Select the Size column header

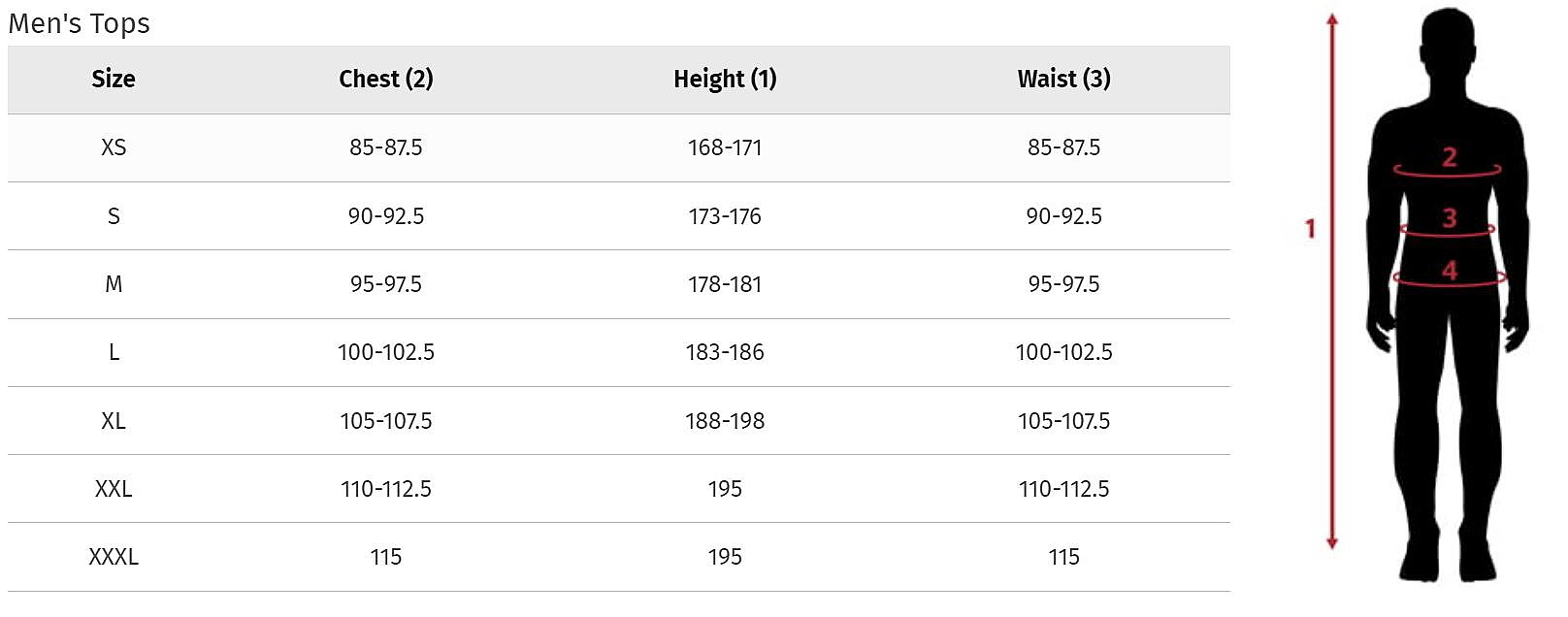[x=114, y=80]
